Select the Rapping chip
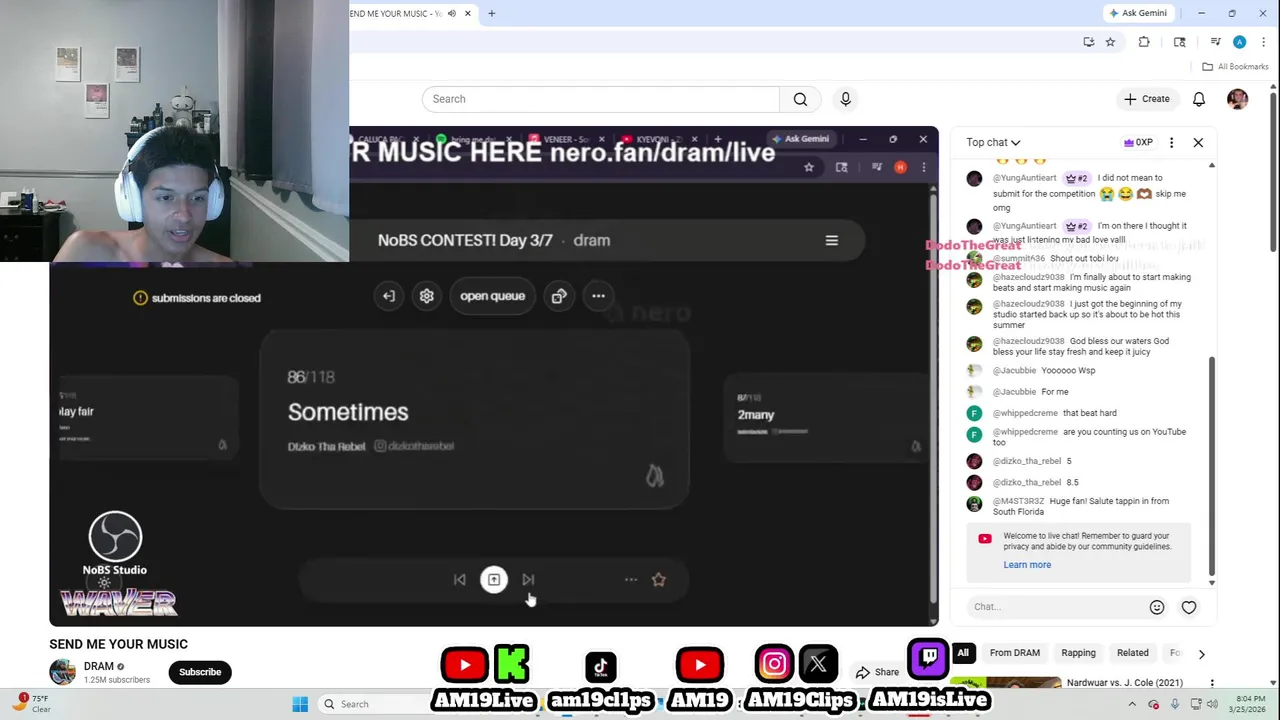The image size is (1280, 720). [1078, 653]
